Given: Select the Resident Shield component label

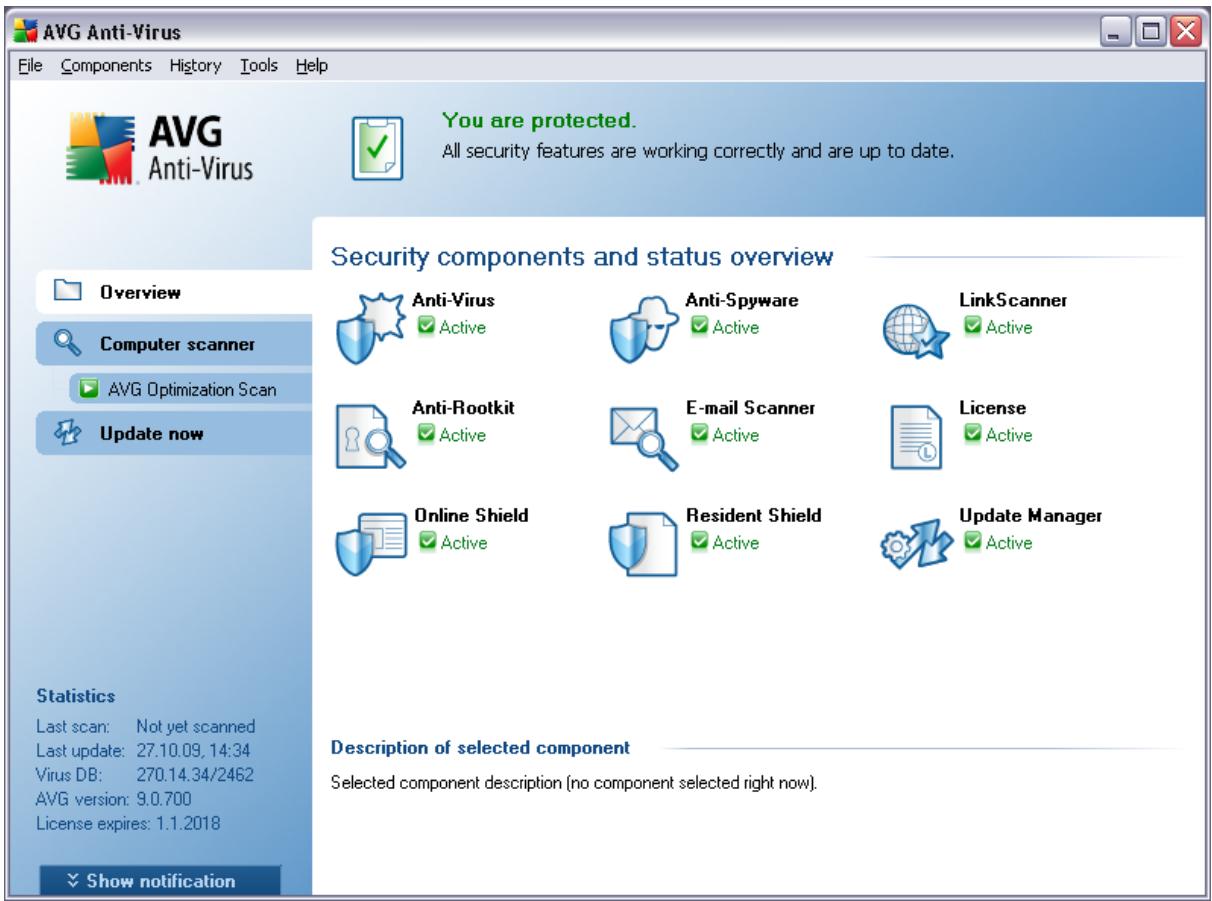Looking at the screenshot, I should pos(753,516).
